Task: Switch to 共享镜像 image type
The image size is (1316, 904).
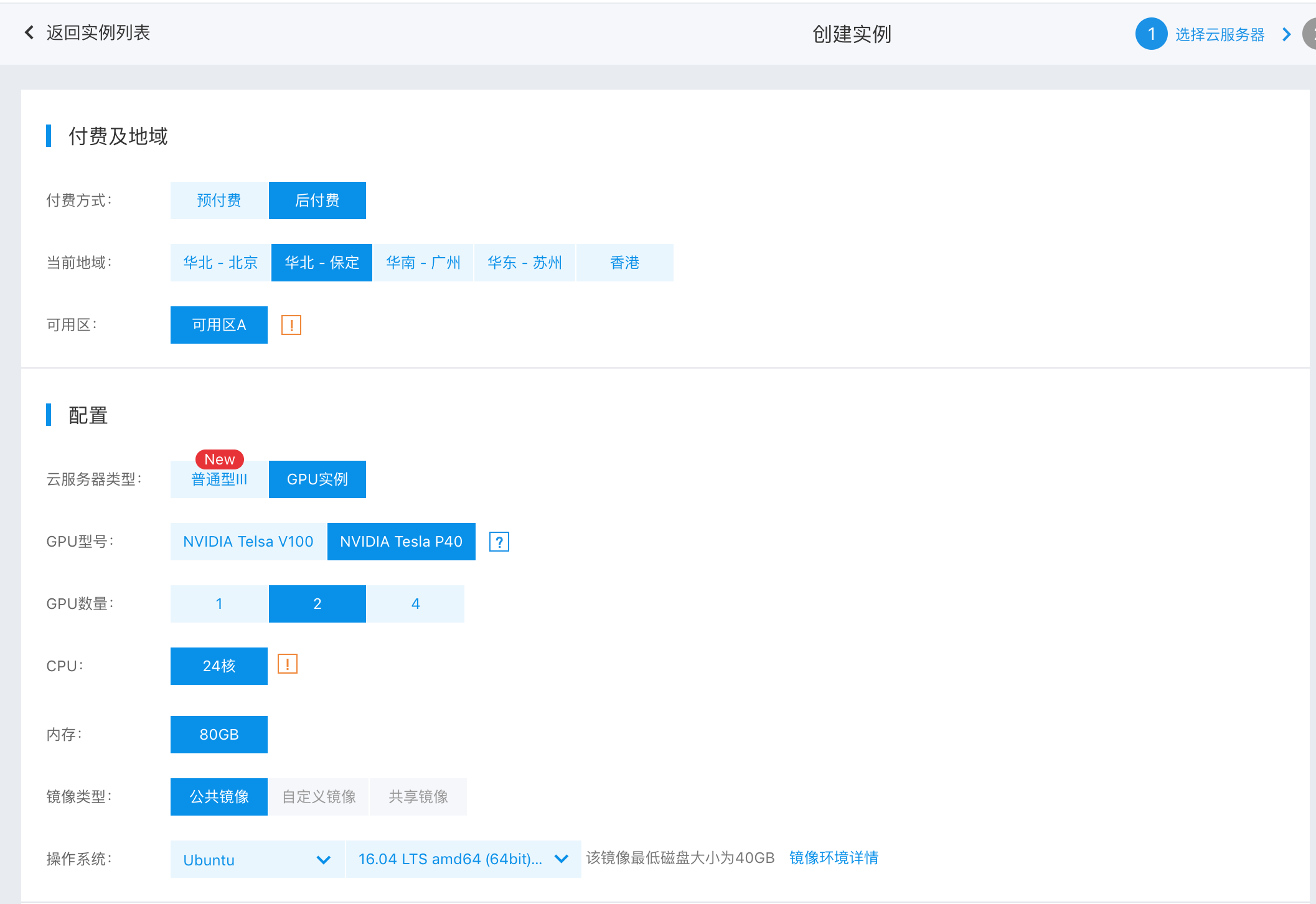Action: pyautogui.click(x=418, y=797)
